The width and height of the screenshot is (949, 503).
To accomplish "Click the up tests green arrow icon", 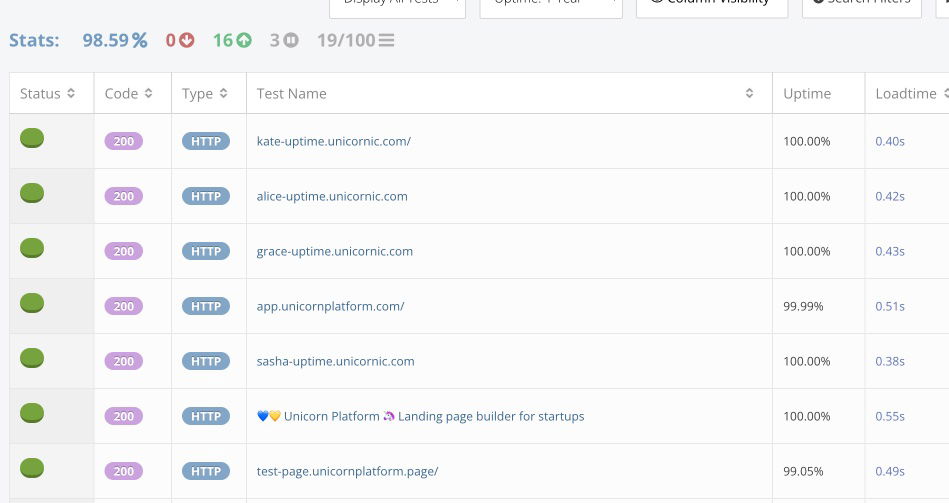I will coord(244,41).
